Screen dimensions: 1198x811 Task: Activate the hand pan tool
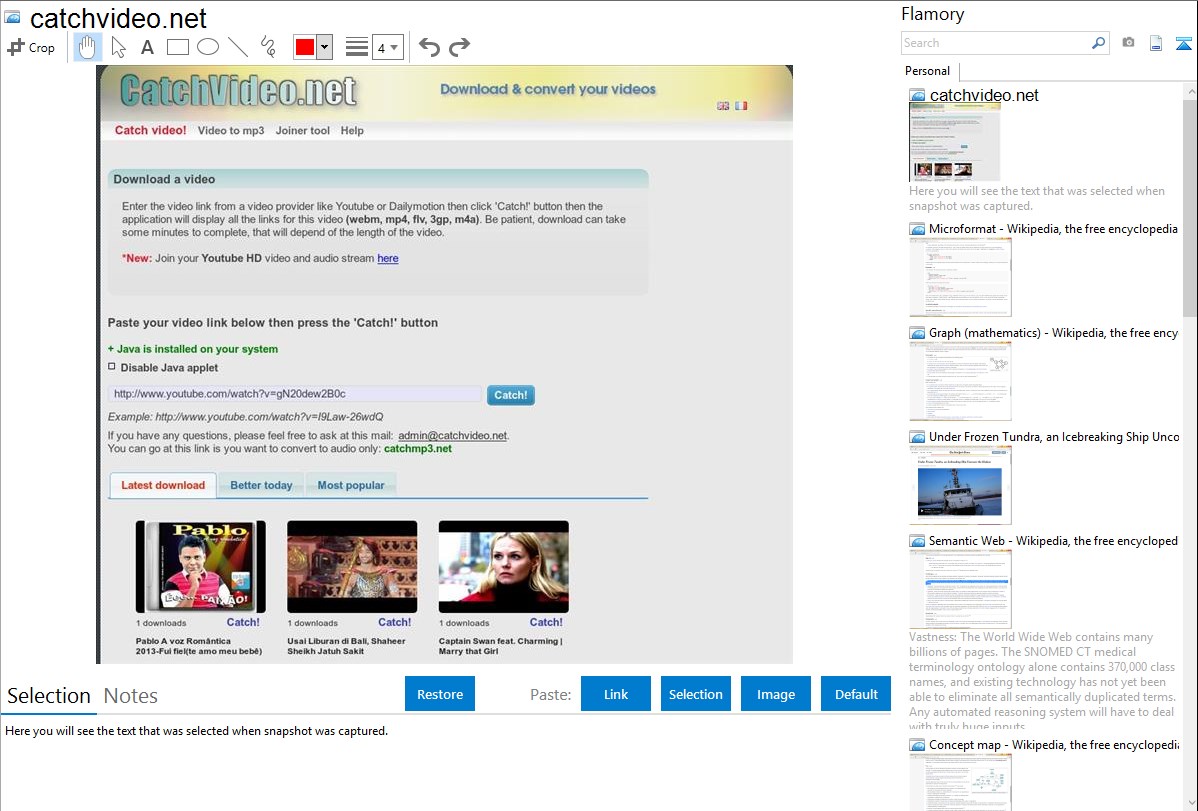pyautogui.click(x=87, y=47)
